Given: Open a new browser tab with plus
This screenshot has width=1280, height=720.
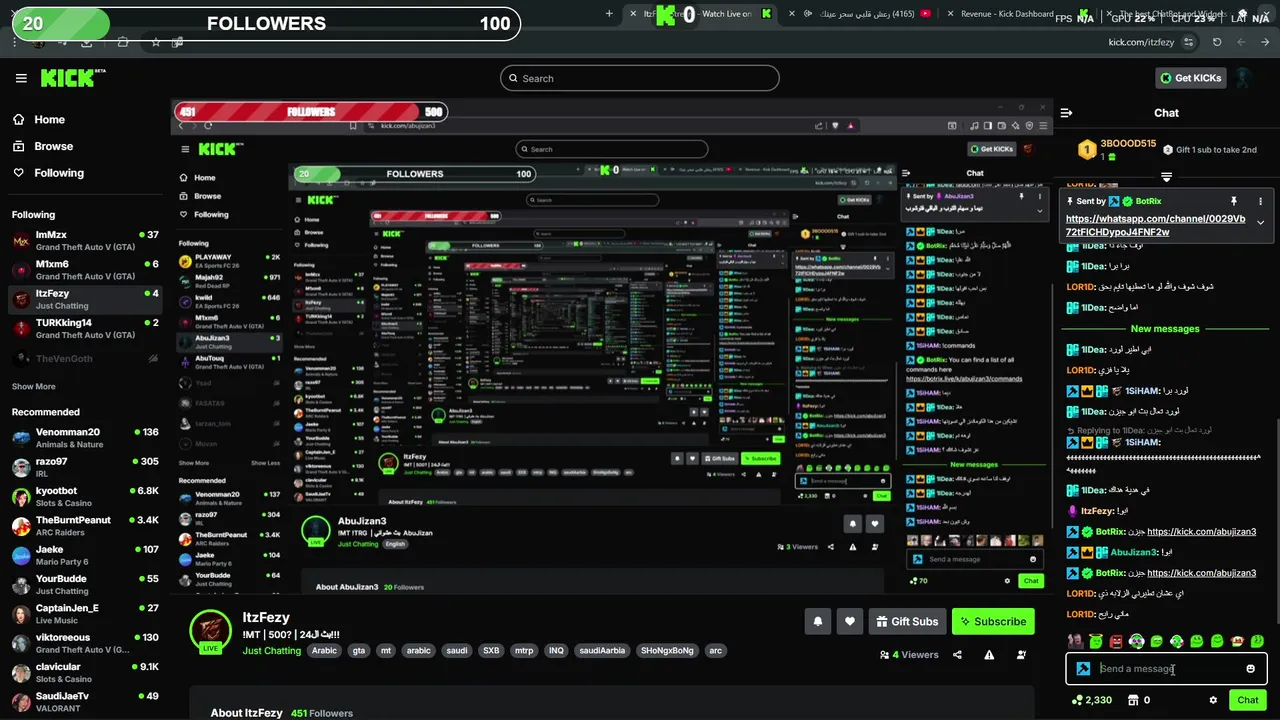Looking at the screenshot, I should pyautogui.click(x=610, y=14).
